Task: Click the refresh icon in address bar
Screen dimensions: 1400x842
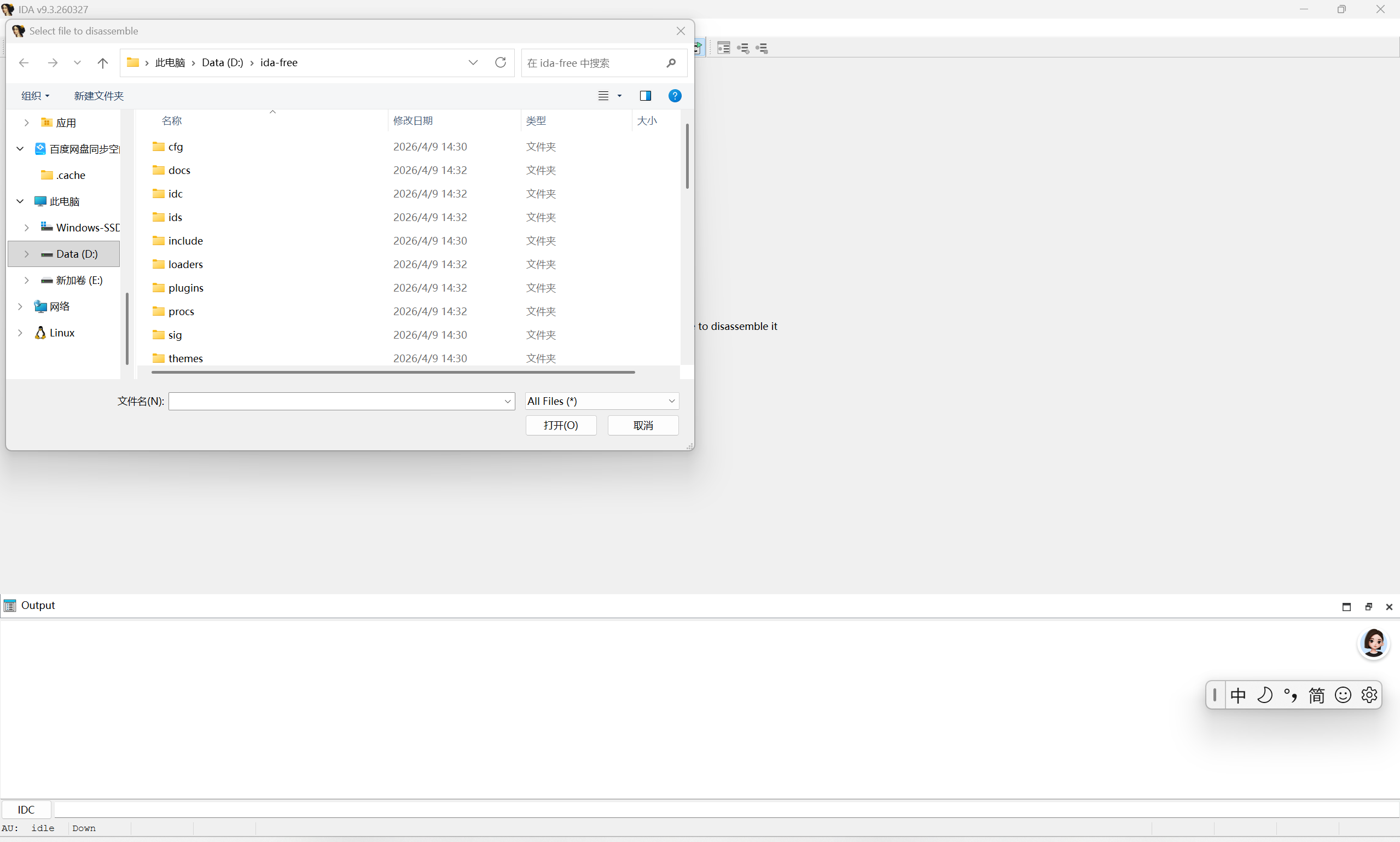Action: (x=499, y=62)
